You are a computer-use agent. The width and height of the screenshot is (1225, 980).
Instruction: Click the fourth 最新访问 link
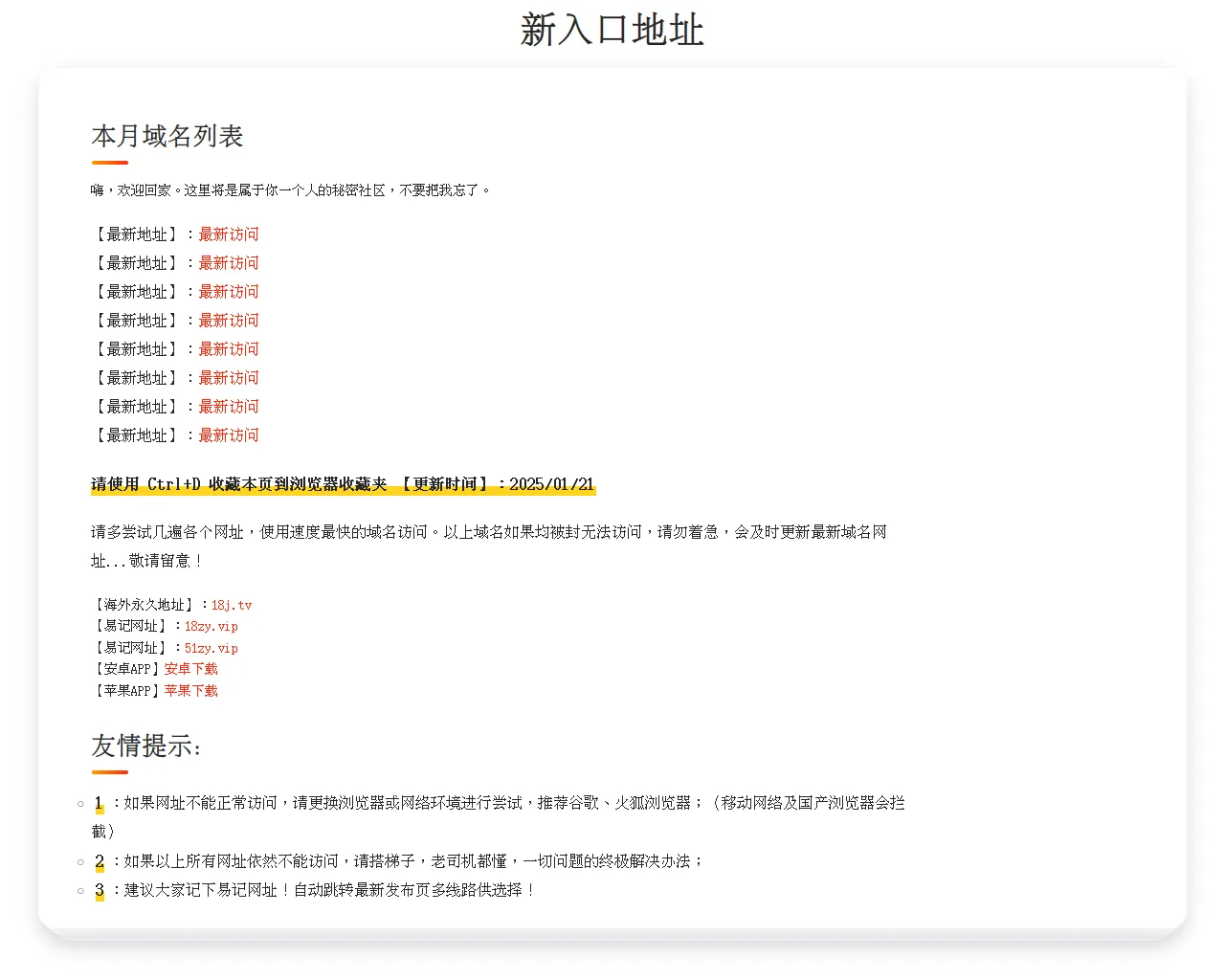pos(228,321)
